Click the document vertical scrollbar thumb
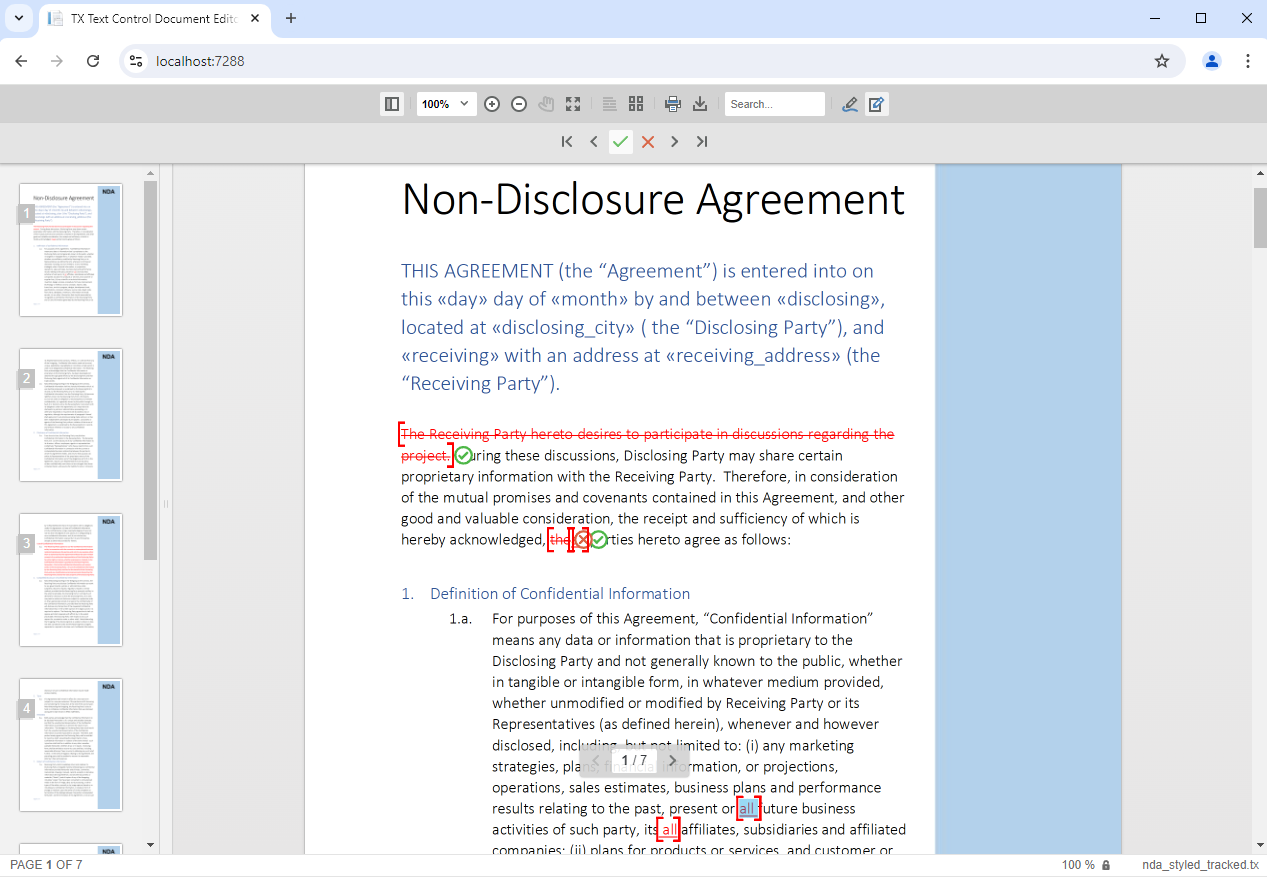1267x877 pixels. 1260,216
